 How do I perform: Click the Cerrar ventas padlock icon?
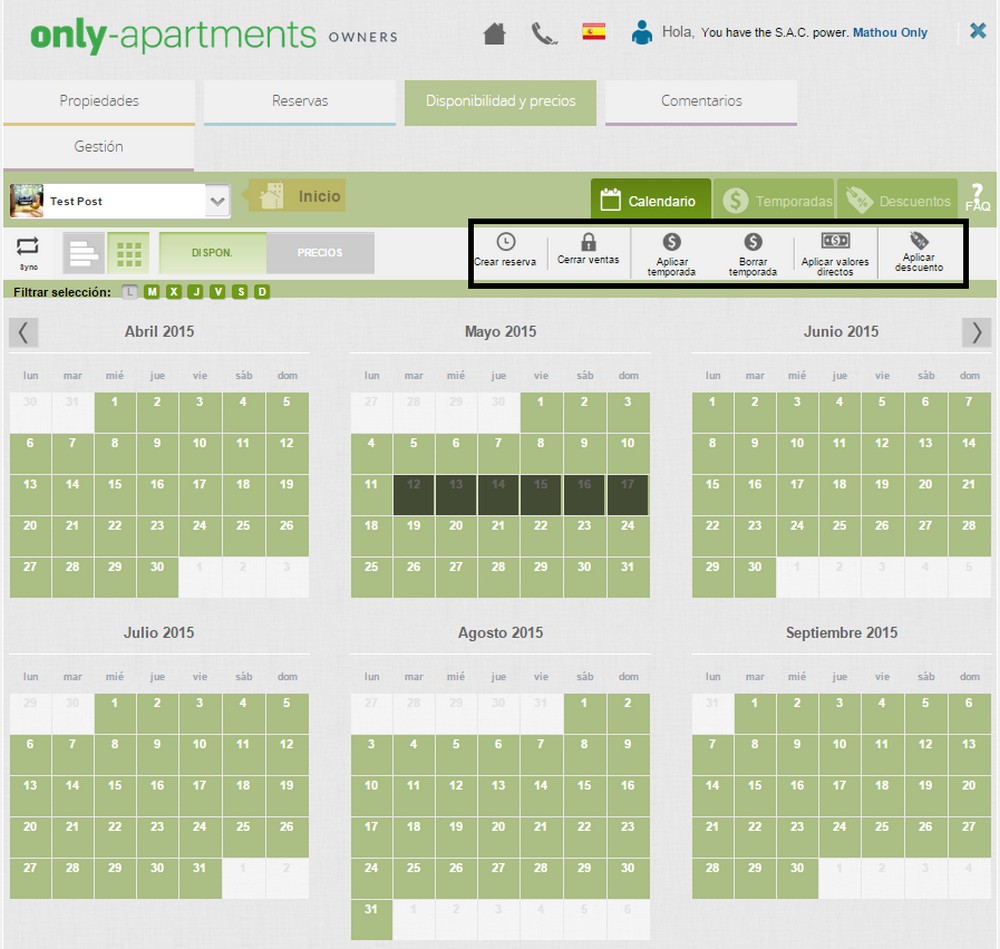pyautogui.click(x=588, y=242)
